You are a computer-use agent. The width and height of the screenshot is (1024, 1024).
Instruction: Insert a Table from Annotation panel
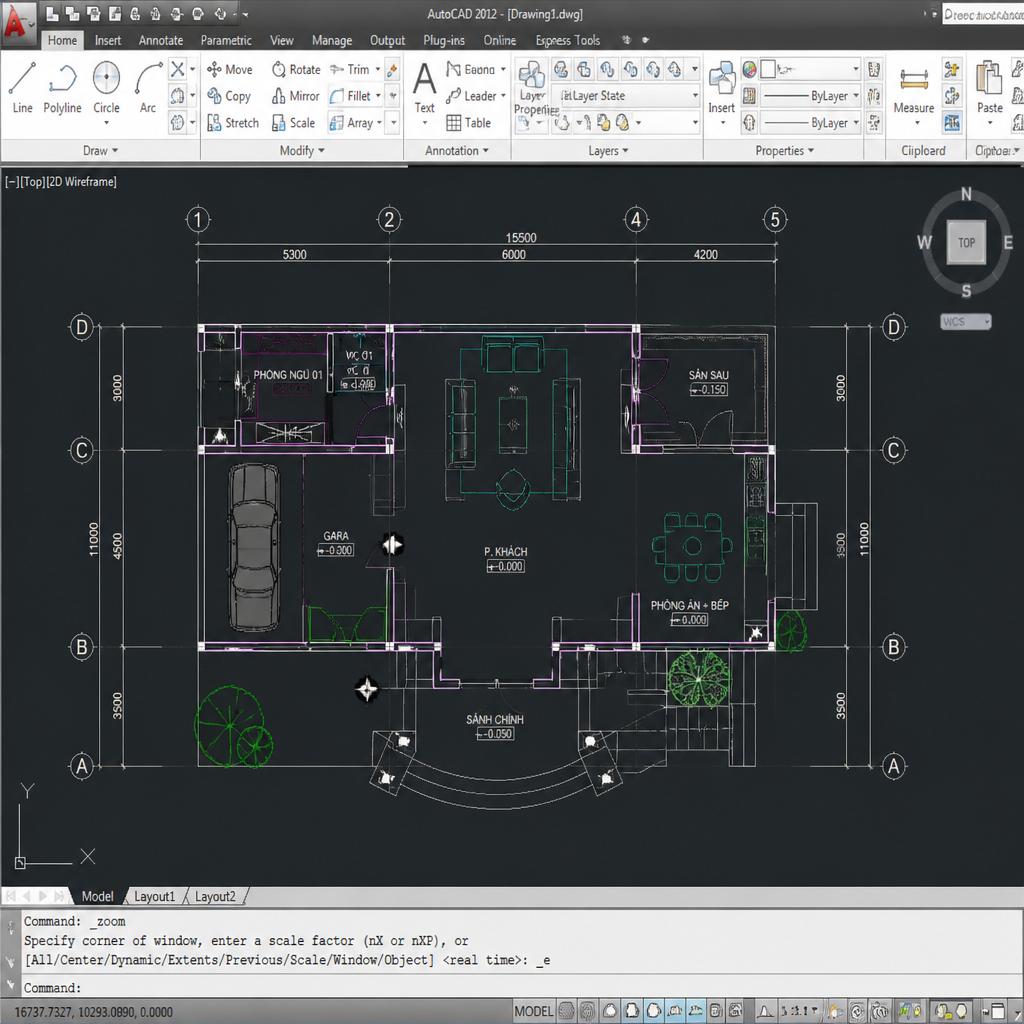coord(468,123)
